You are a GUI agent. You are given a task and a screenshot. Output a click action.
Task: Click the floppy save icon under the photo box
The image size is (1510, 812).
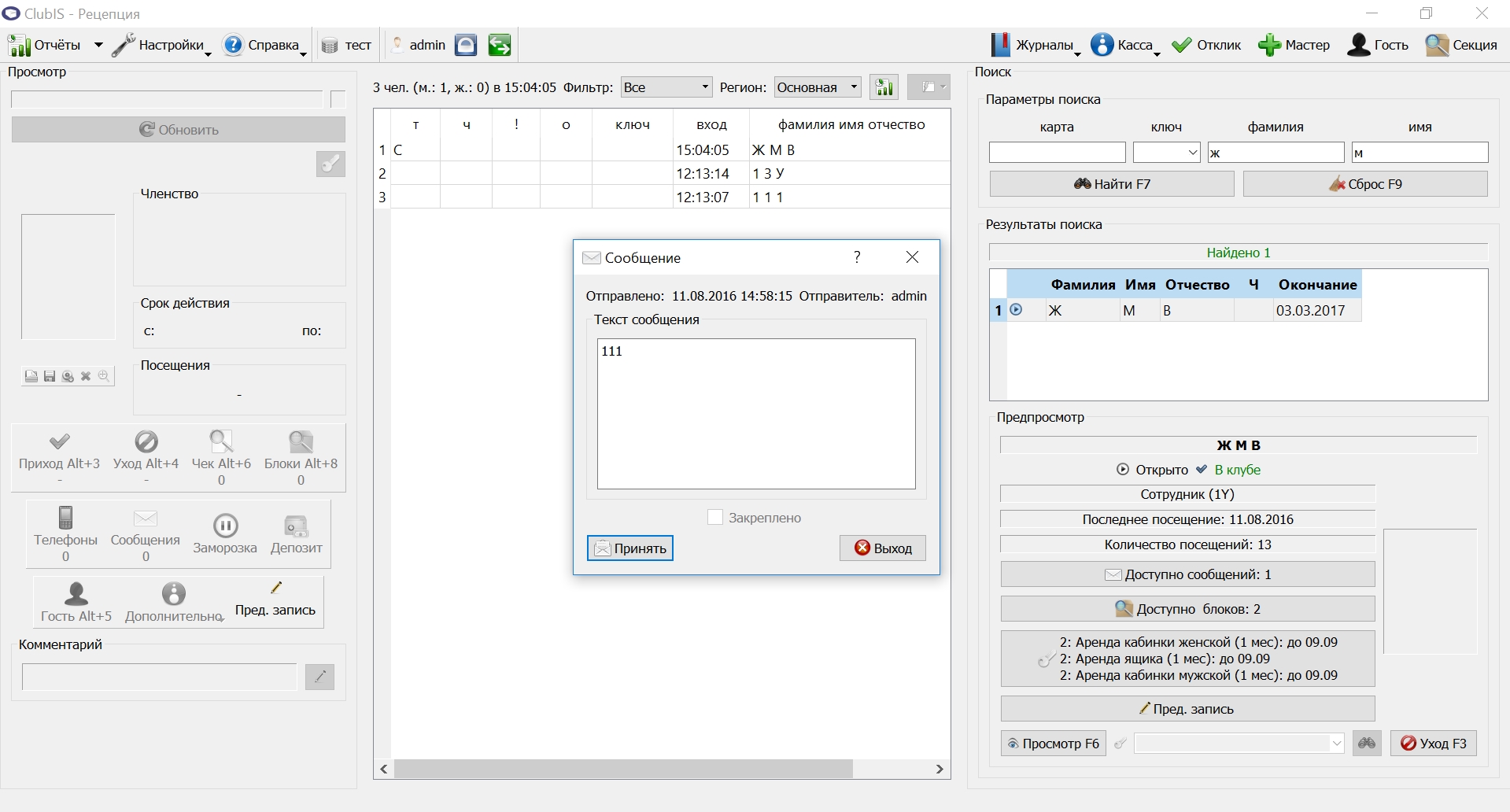tap(49, 376)
